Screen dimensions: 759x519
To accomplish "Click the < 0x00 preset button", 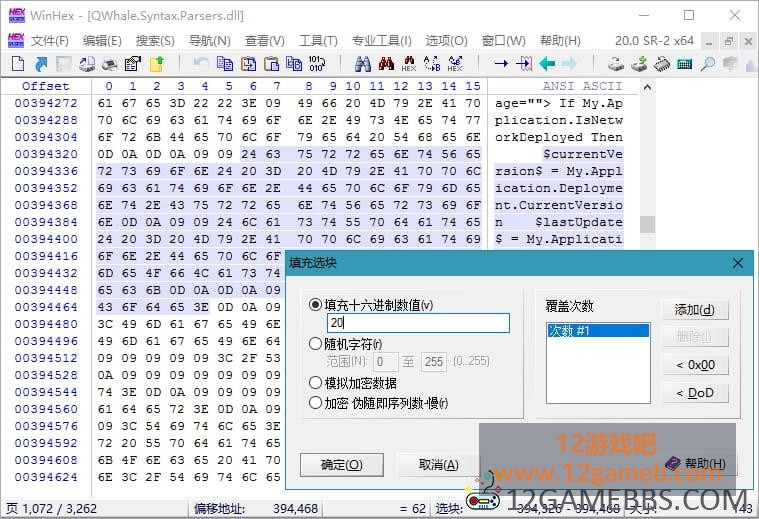I will click(x=695, y=365).
